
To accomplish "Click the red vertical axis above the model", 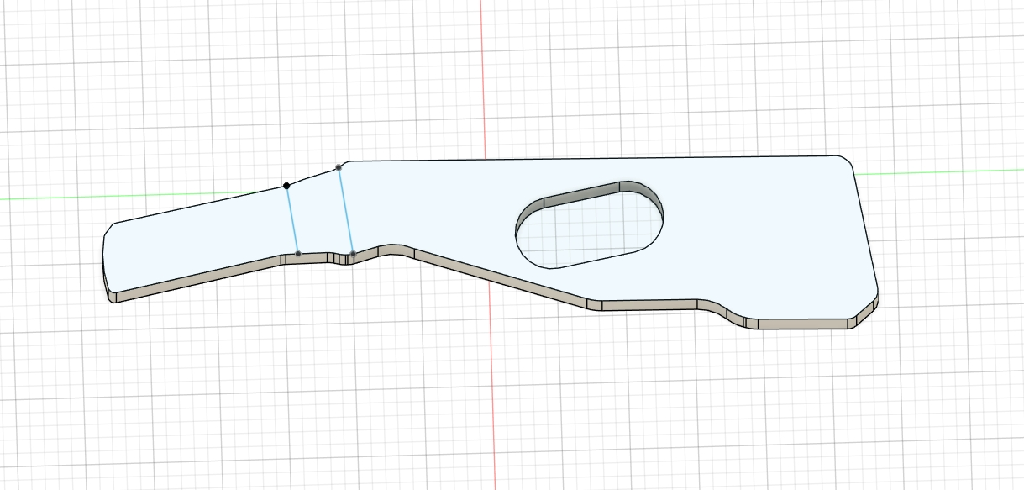I will 483,80.
